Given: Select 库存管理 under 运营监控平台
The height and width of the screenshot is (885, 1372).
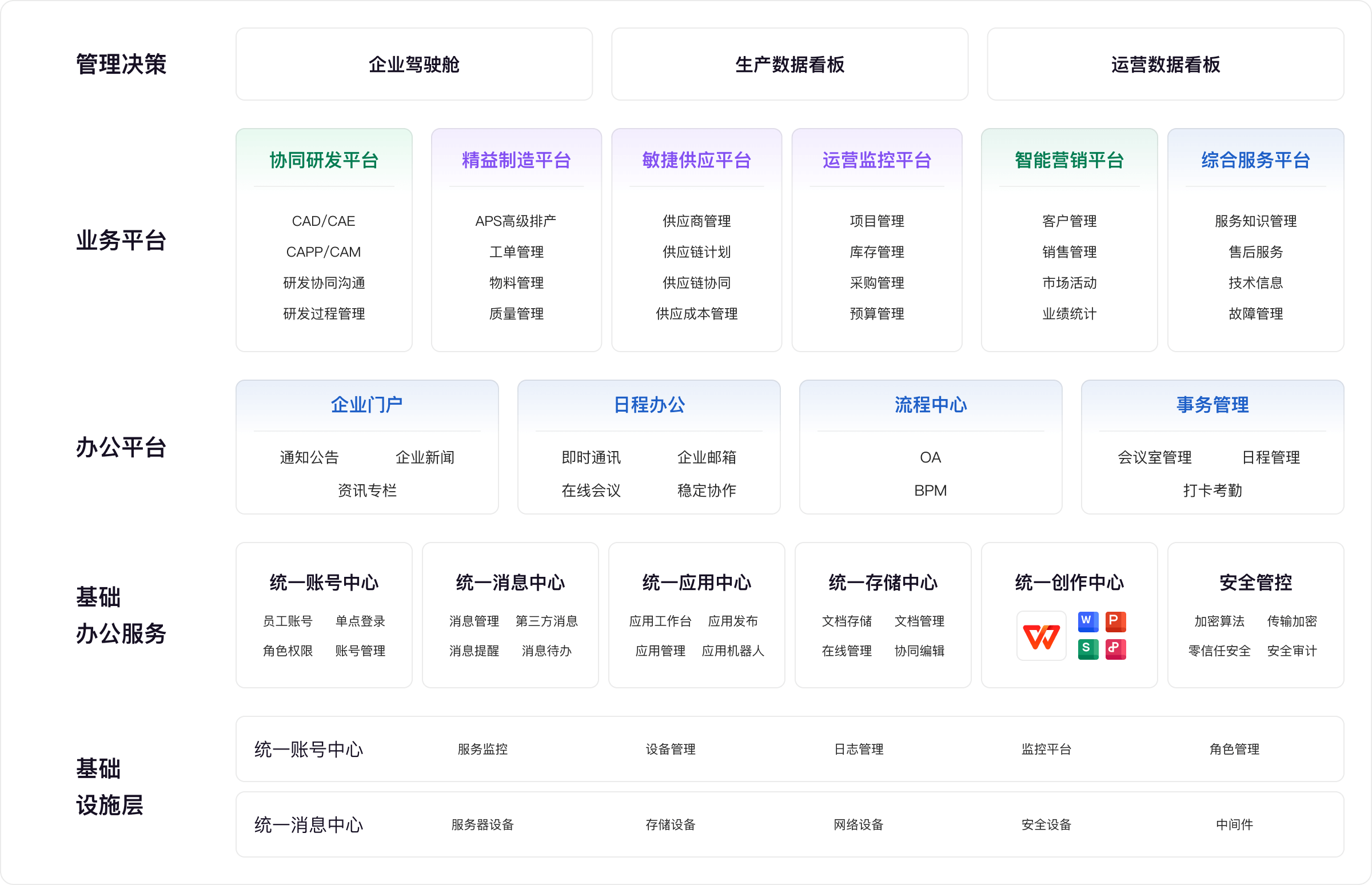Looking at the screenshot, I should pyautogui.click(x=877, y=252).
